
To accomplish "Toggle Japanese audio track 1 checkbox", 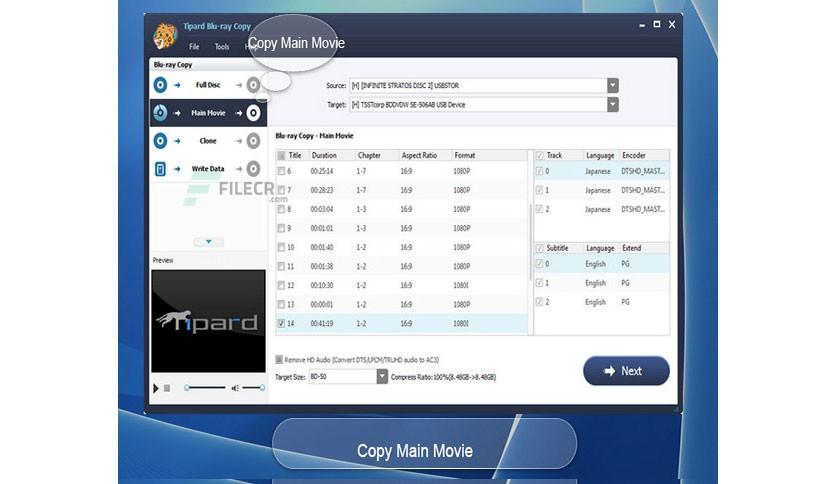I will pos(539,190).
